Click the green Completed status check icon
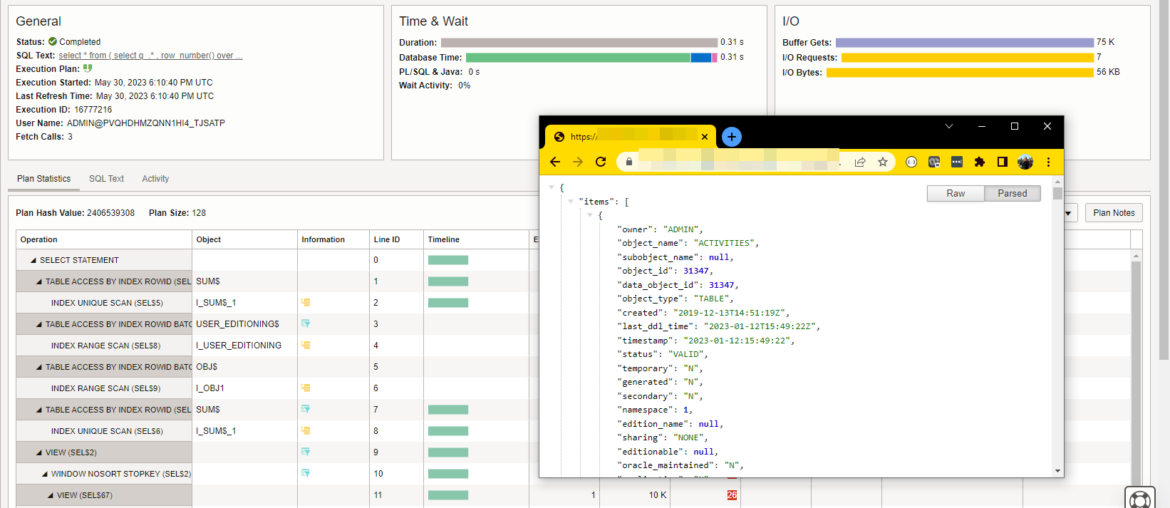 pos(52,42)
